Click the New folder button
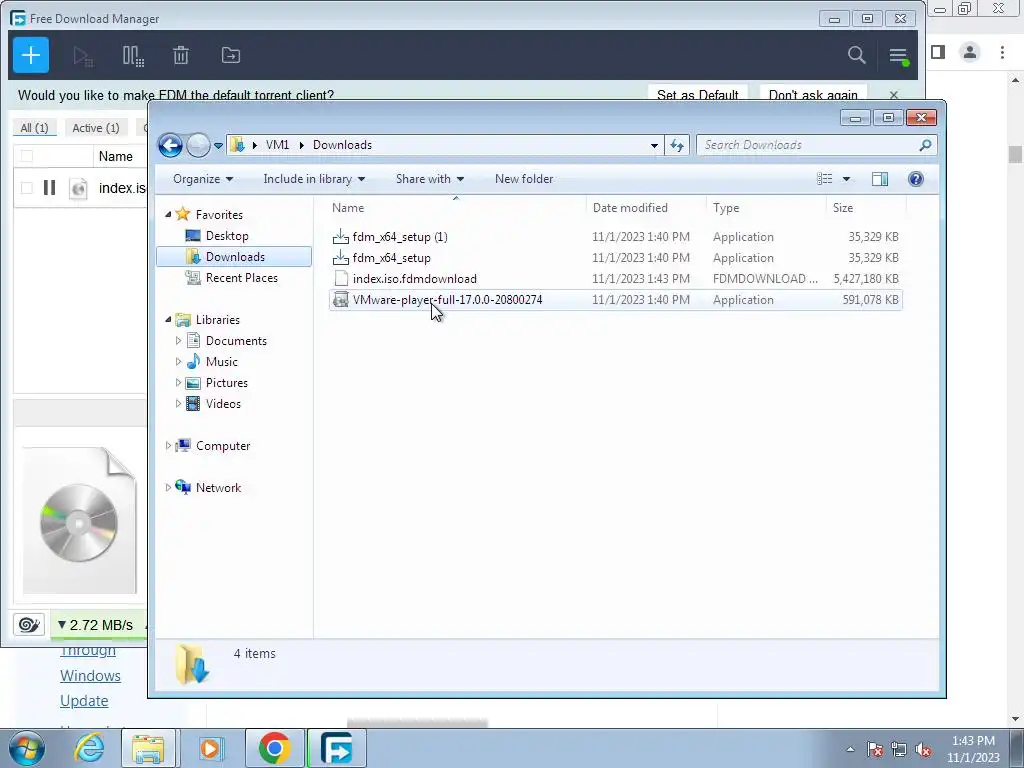Screen dimensions: 1024x768 [524, 179]
